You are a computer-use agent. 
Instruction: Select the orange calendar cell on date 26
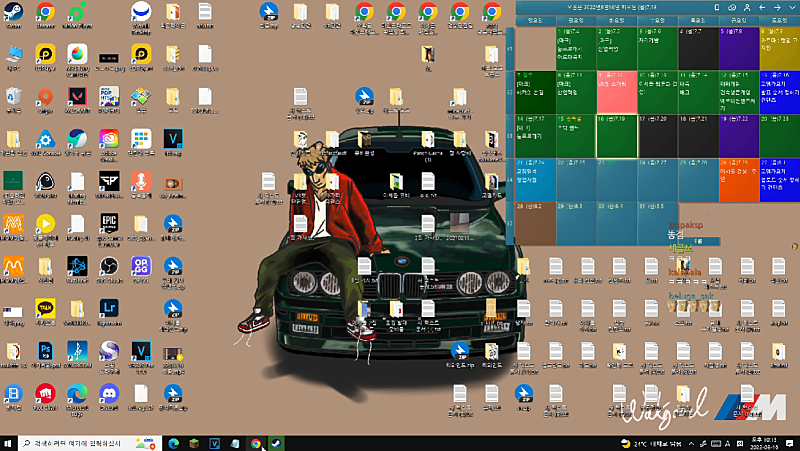[x=738, y=178]
